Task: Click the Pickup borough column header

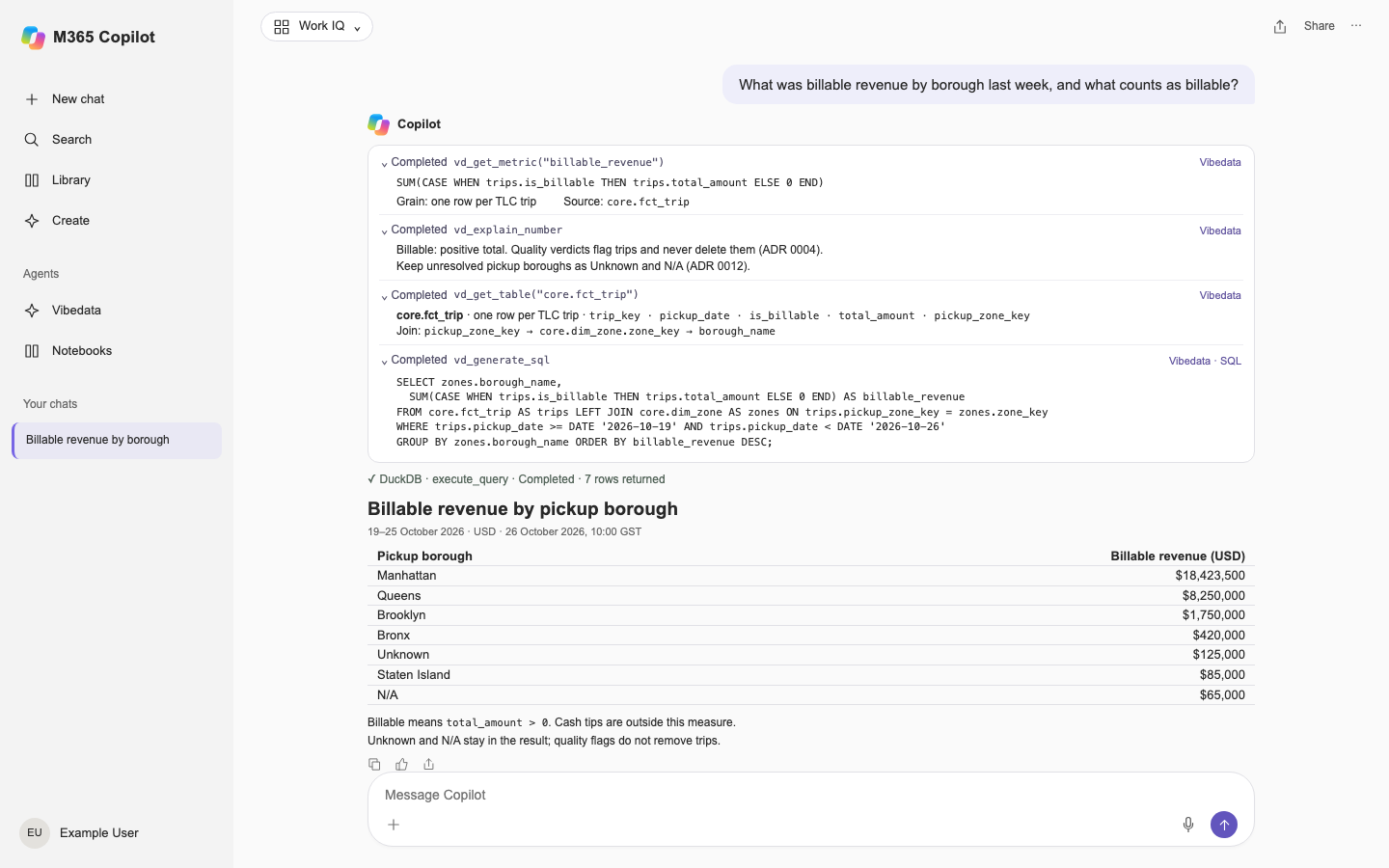Action: click(x=424, y=556)
